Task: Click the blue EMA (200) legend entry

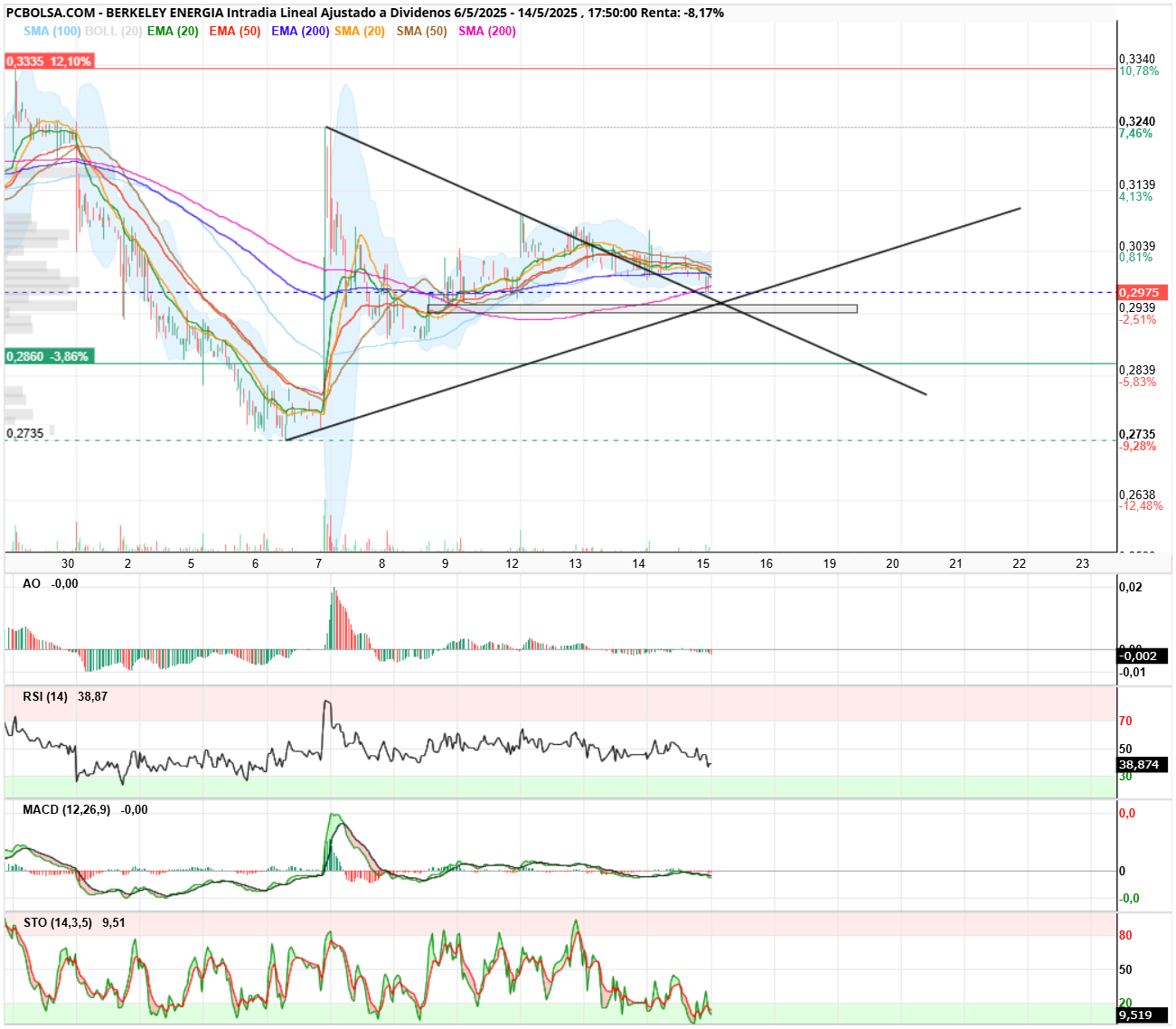Action: 300,31
